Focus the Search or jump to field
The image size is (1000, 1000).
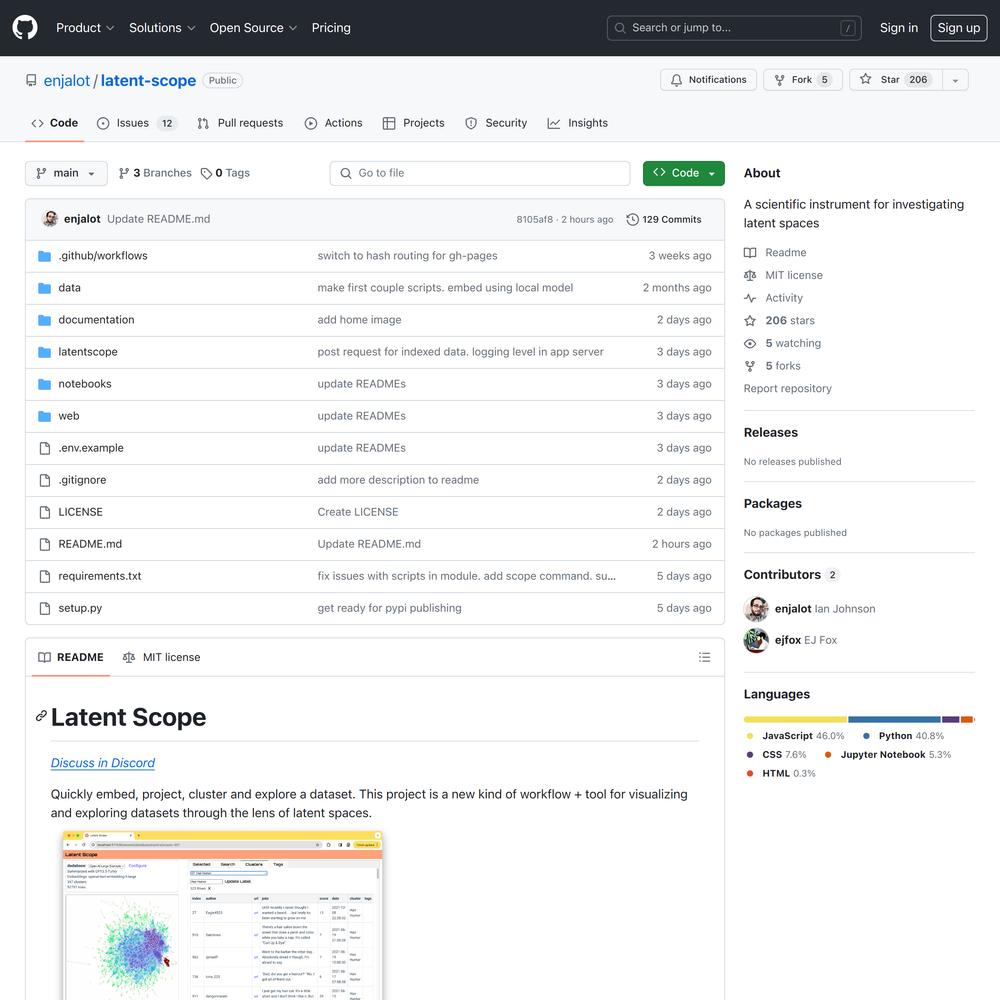[733, 27]
